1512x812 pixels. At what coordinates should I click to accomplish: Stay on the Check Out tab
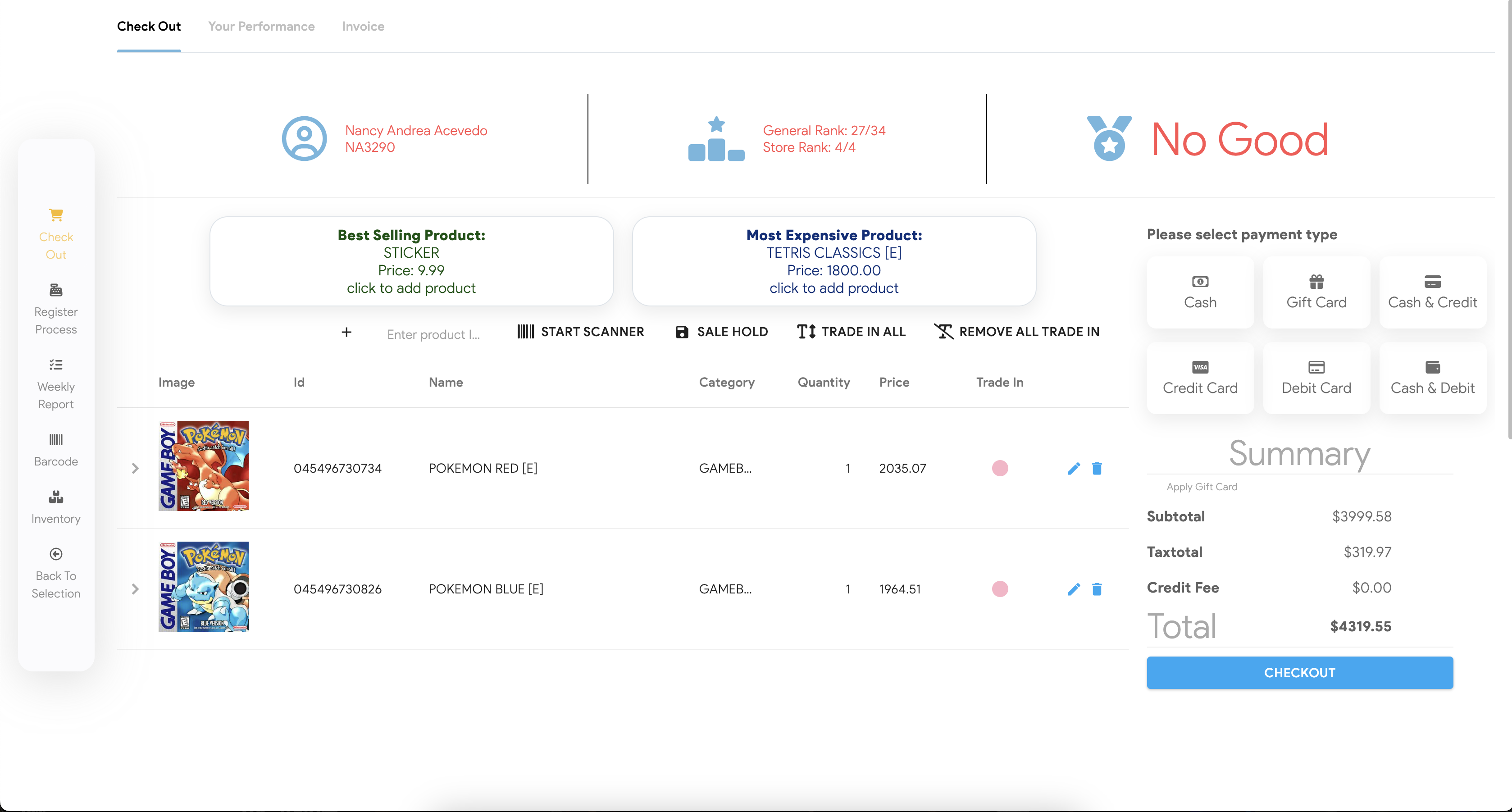(x=149, y=27)
